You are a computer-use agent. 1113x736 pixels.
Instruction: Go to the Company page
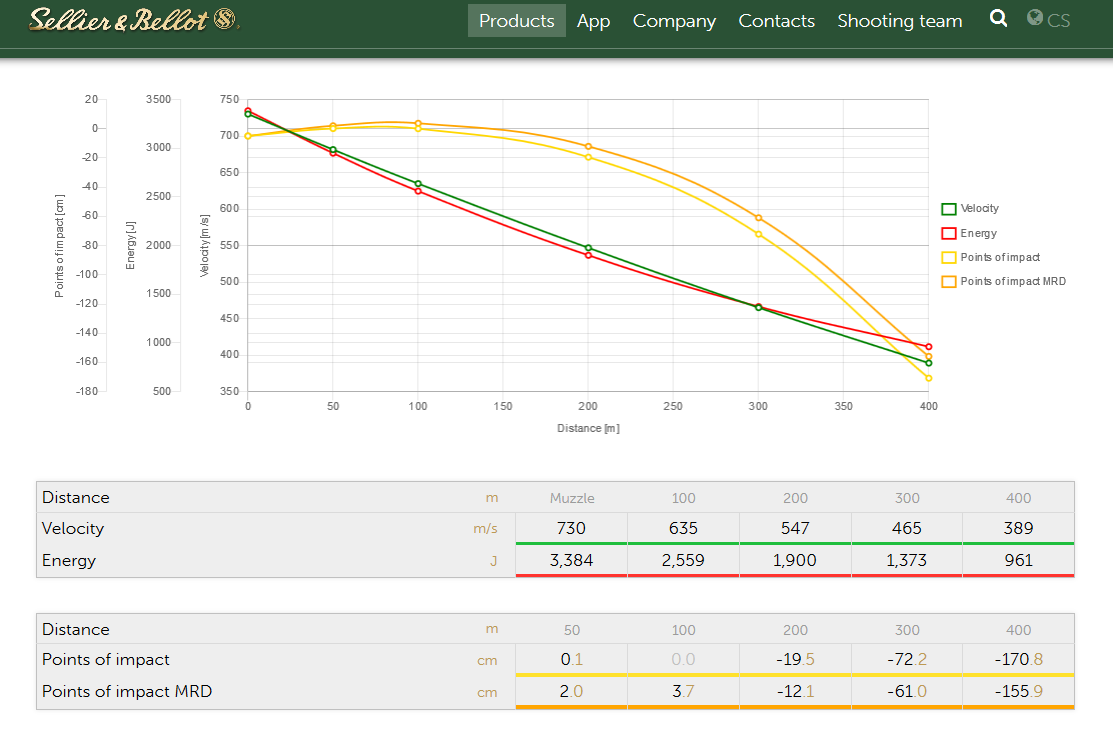pyautogui.click(x=674, y=21)
